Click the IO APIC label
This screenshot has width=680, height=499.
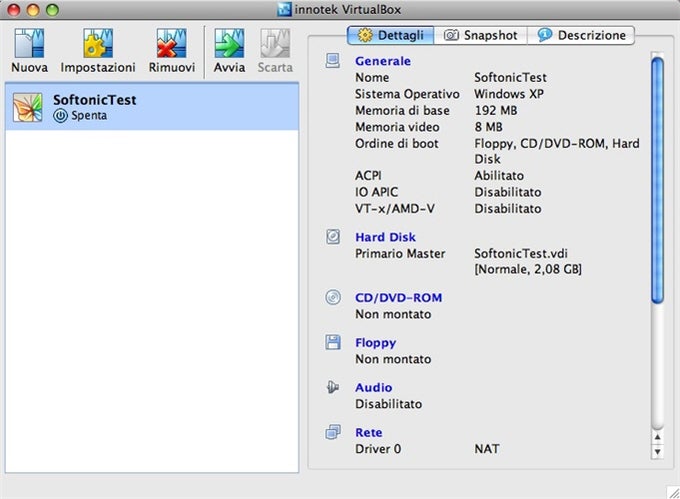coord(376,192)
